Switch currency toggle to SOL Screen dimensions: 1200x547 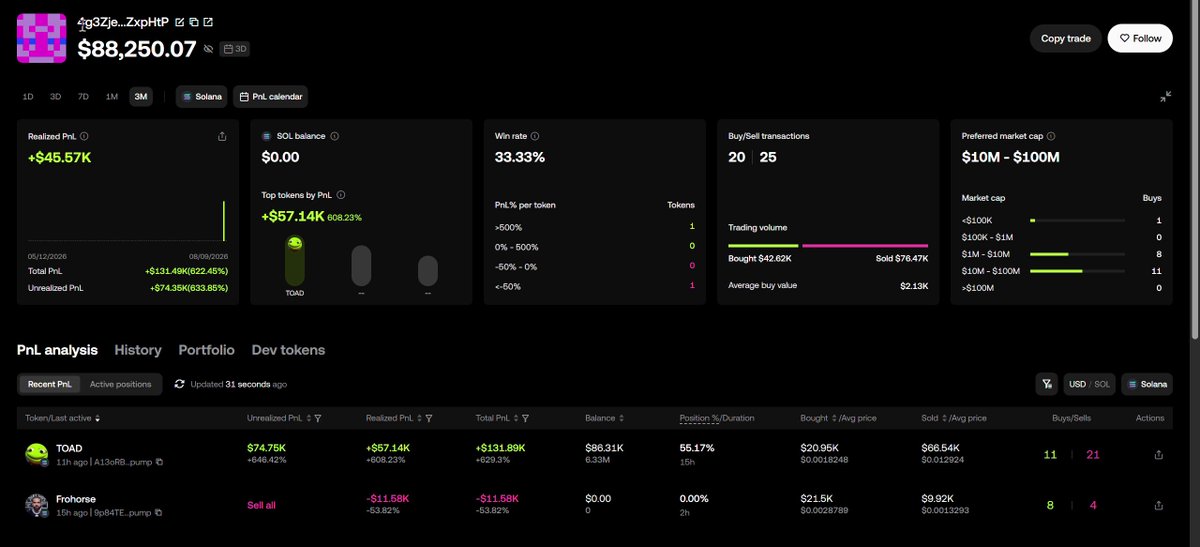pos(1102,384)
